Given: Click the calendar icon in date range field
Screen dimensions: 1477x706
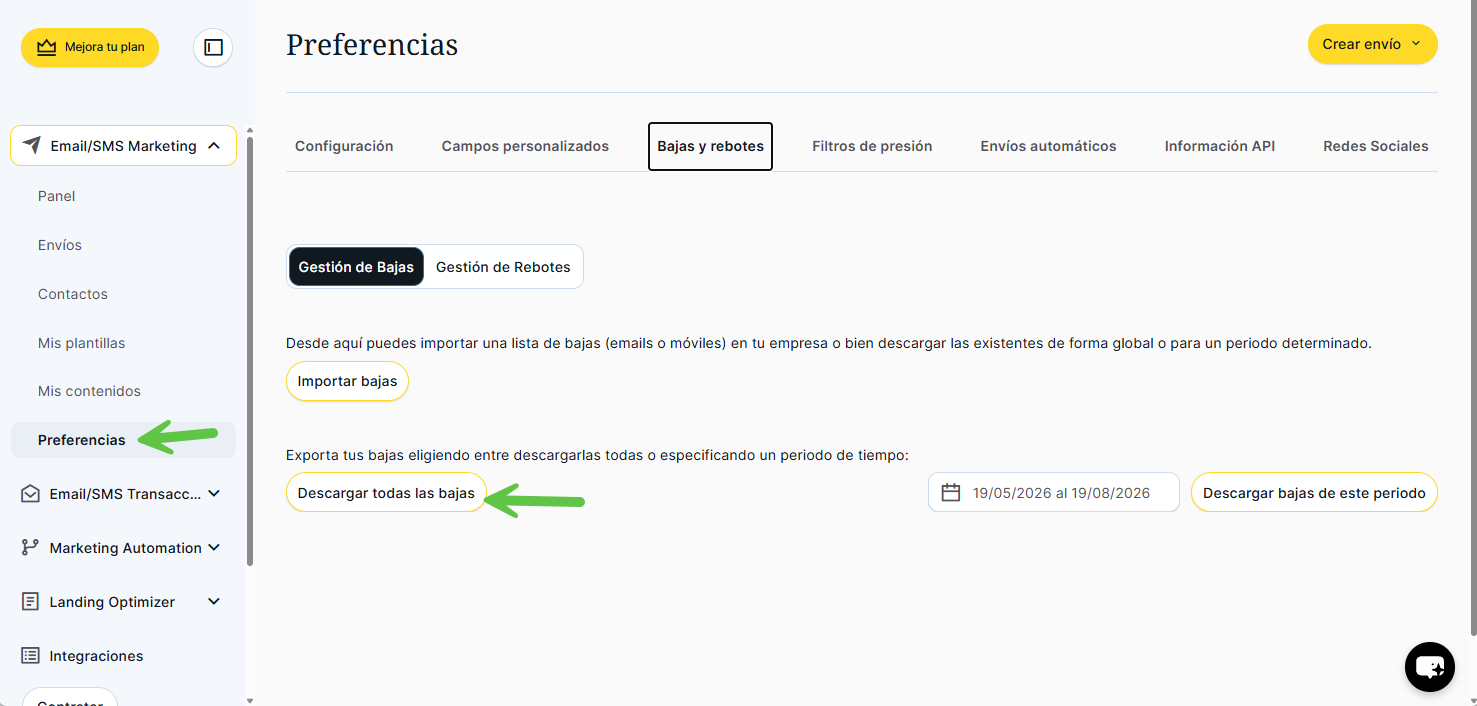Looking at the screenshot, I should point(951,492).
